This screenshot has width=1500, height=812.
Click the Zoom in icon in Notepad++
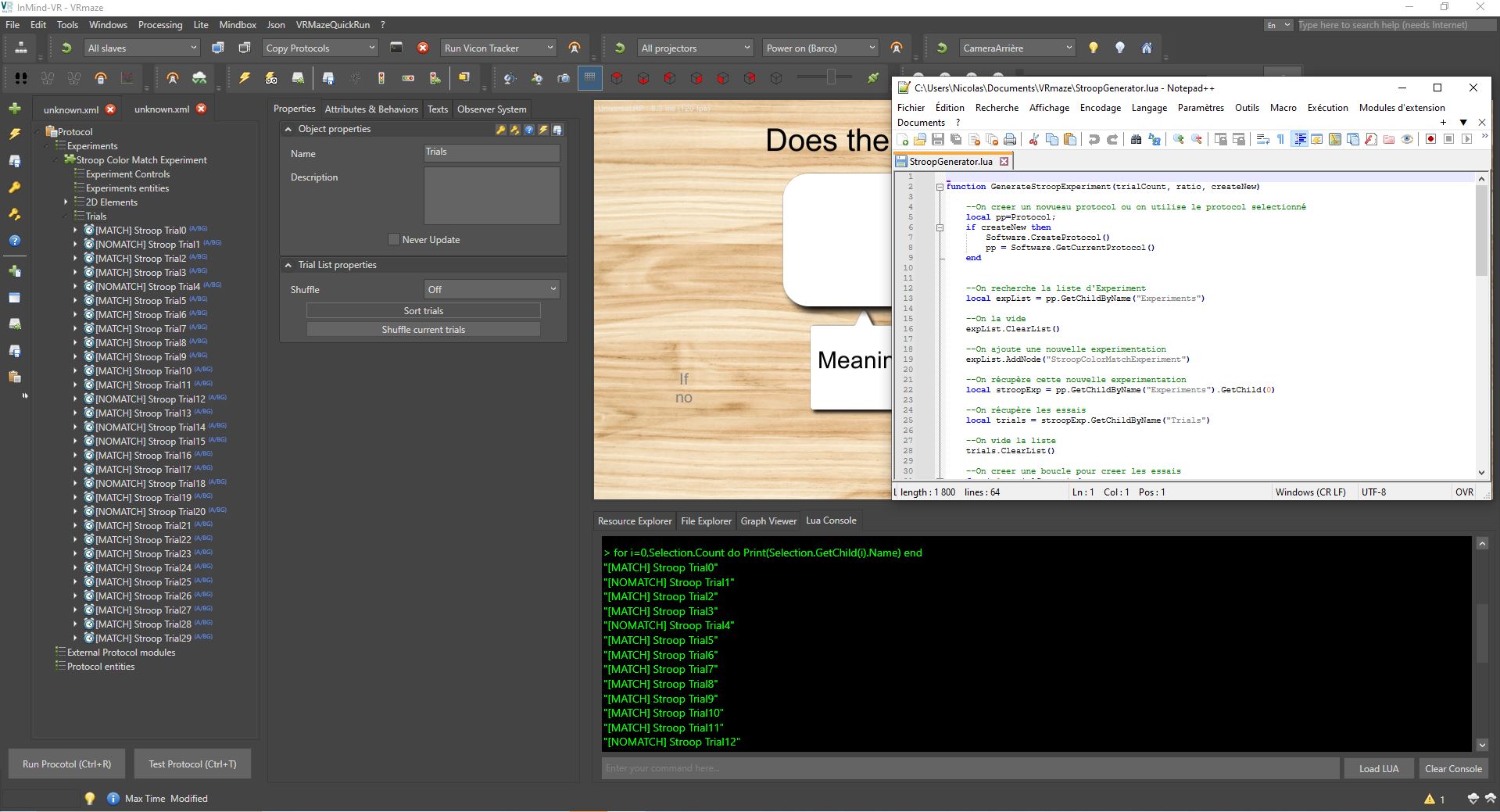tap(1178, 139)
